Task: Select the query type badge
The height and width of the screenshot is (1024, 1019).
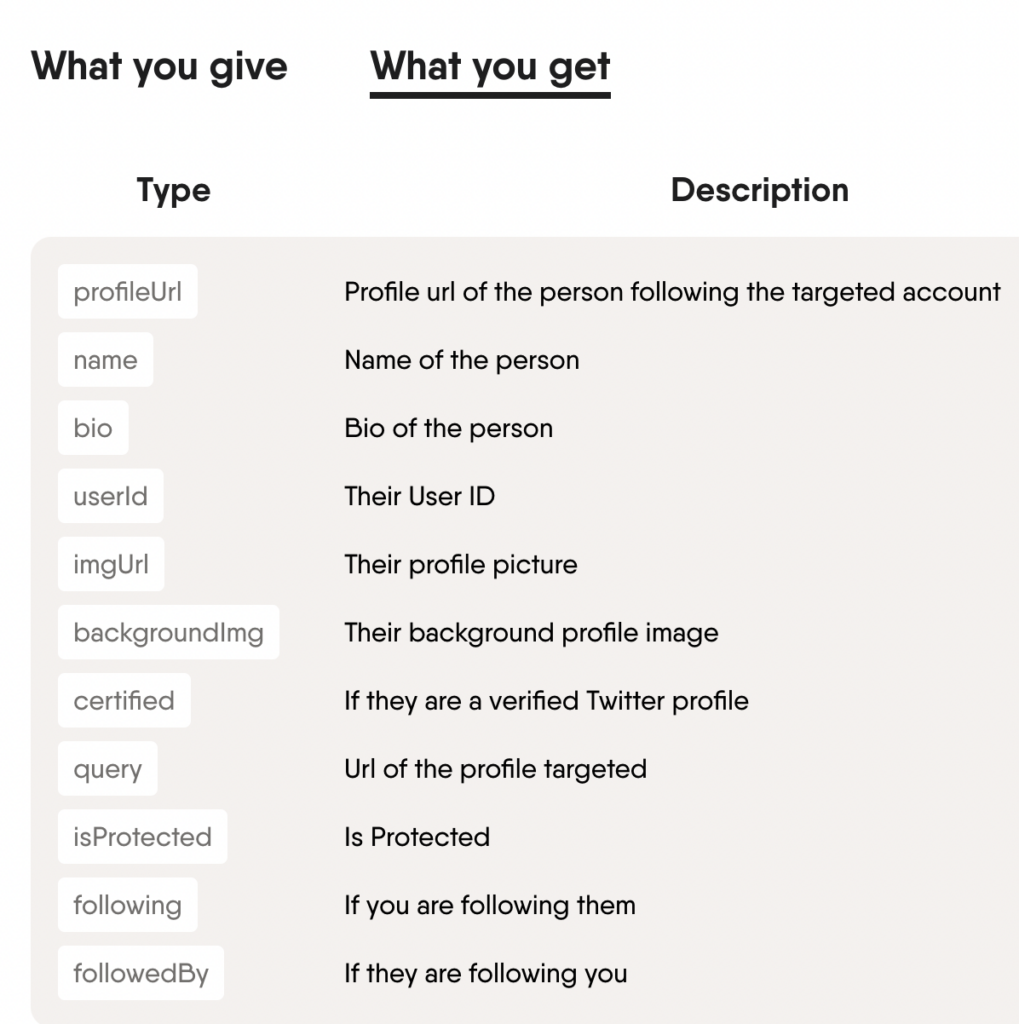Action: pos(107,768)
